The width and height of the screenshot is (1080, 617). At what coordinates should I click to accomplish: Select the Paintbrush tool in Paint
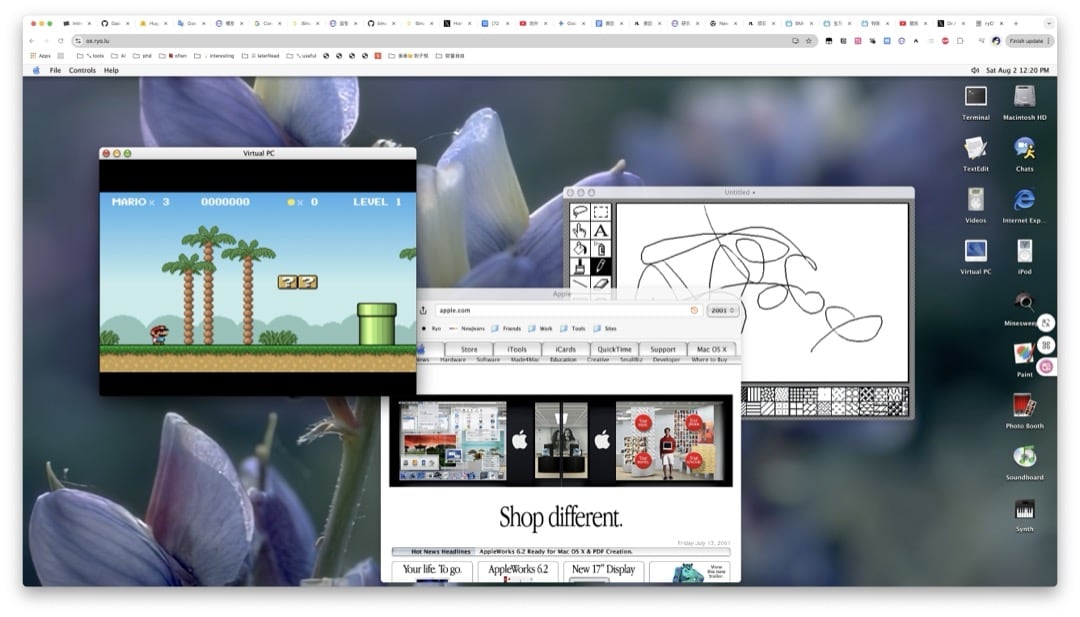[580, 266]
